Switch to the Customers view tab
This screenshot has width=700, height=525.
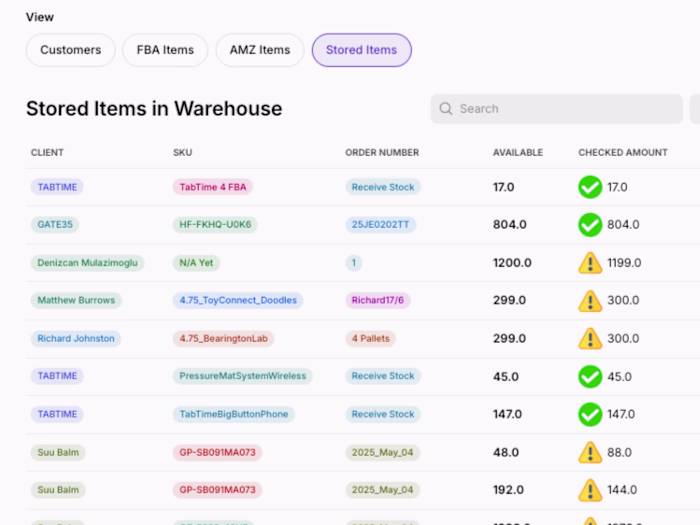[71, 50]
